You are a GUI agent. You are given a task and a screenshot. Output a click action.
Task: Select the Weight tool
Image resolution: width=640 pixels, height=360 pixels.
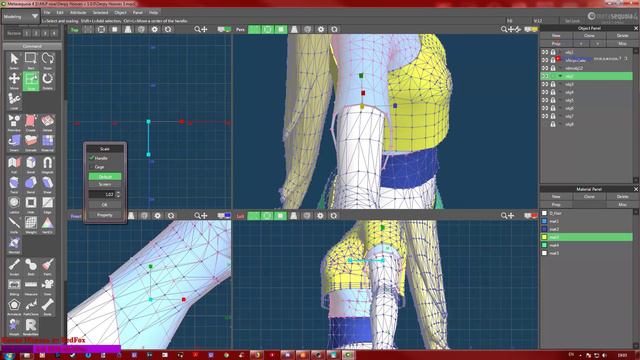pyautogui.click(x=31, y=225)
